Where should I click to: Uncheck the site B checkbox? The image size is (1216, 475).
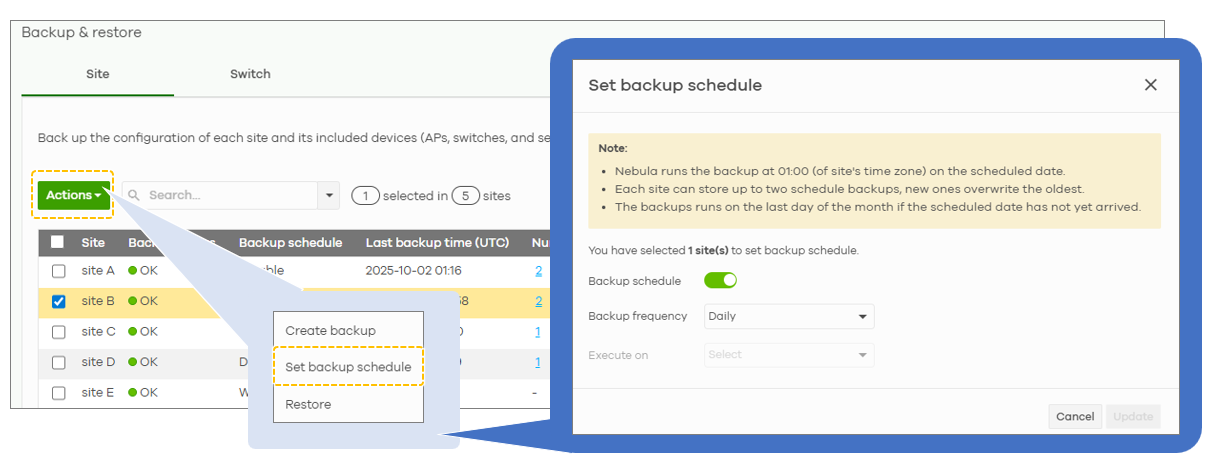pos(58,301)
